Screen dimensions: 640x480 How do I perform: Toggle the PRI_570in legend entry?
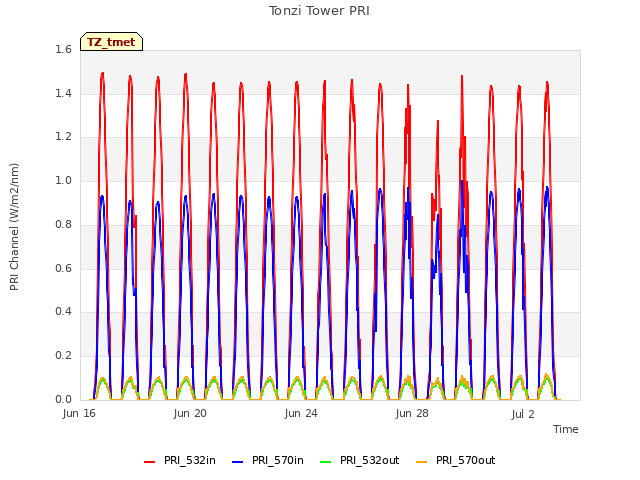[x=268, y=461]
